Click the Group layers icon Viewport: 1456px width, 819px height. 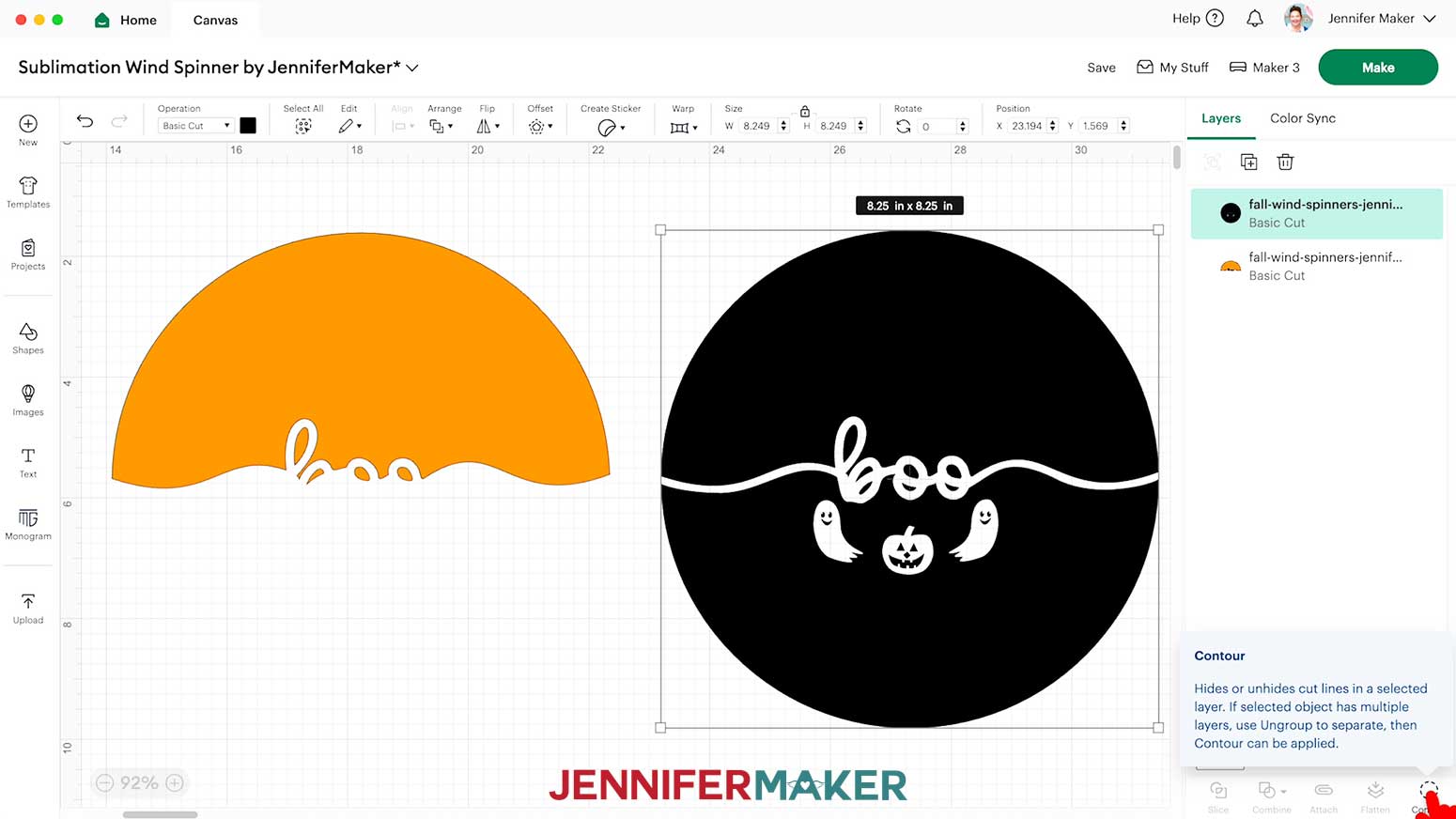[1212, 162]
